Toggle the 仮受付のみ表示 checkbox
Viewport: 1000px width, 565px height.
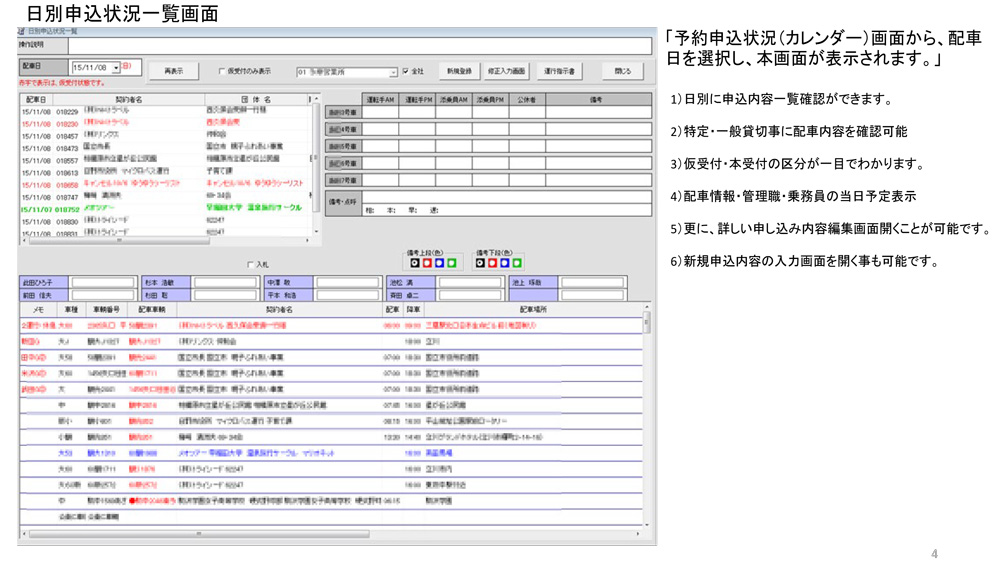point(222,71)
